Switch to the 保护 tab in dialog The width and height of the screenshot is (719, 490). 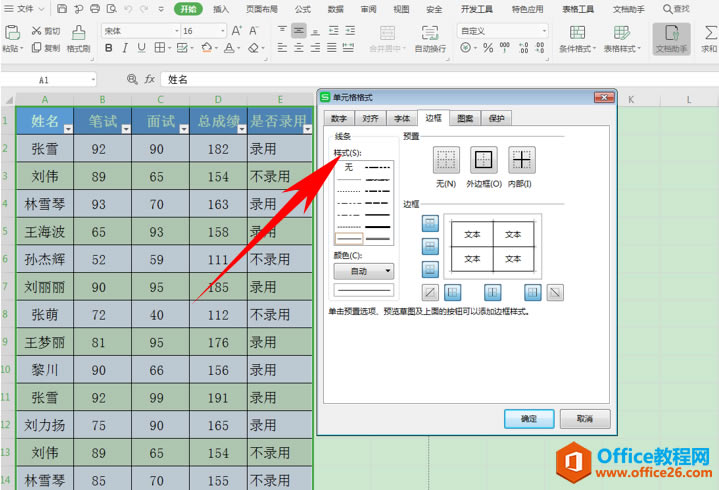coord(497,118)
